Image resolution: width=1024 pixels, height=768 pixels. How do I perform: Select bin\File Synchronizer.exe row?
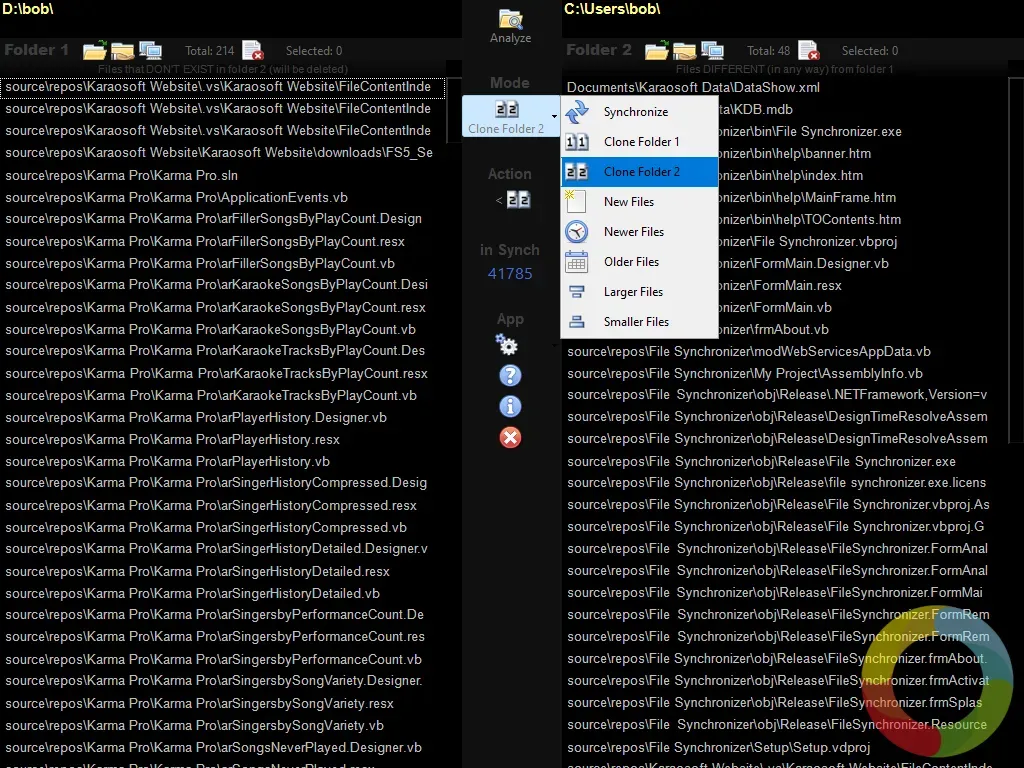862,131
